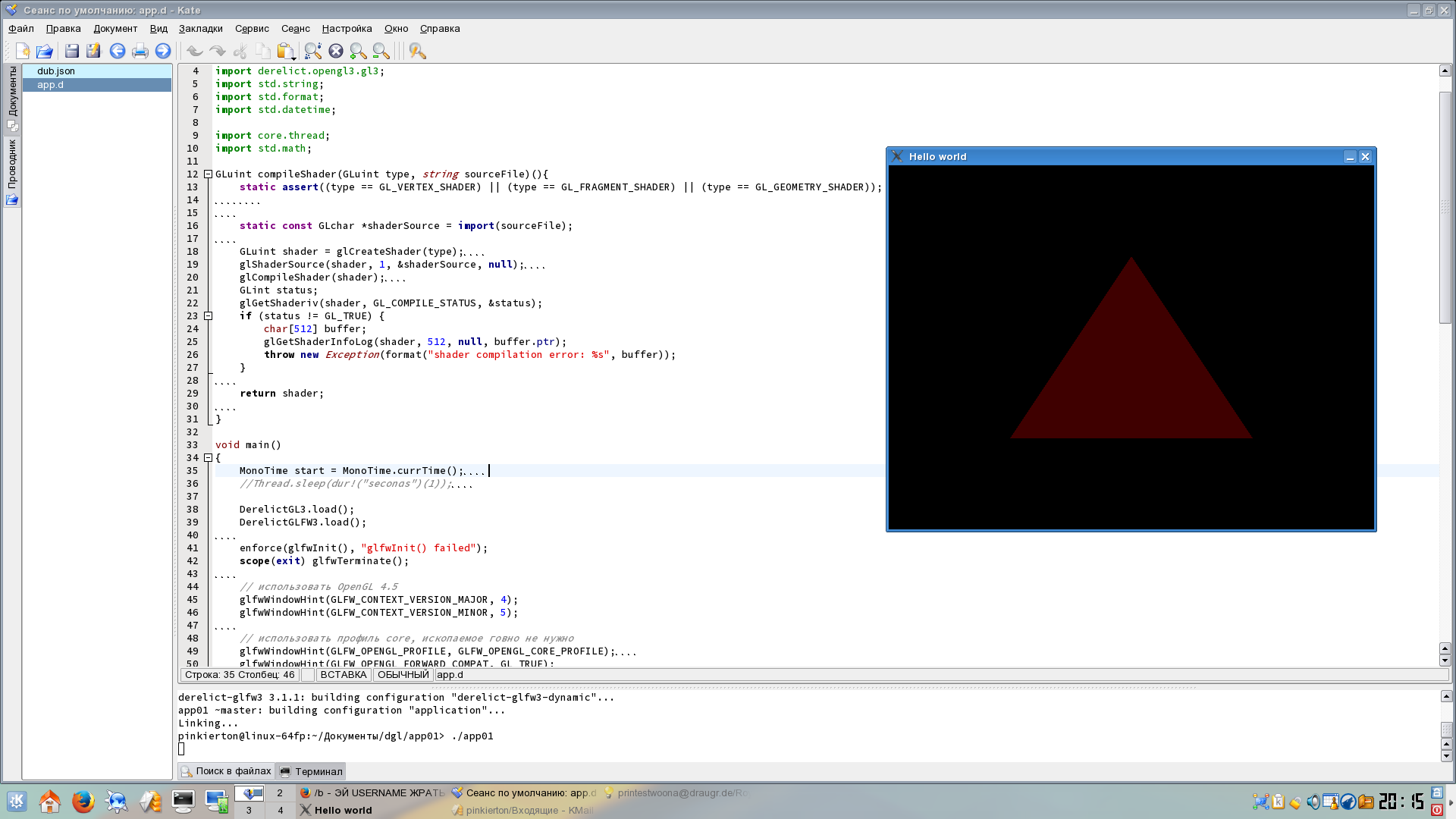Toggle the ВСТАВКА insert mode indicator
This screenshot has width=1456, height=819.
[x=344, y=675]
